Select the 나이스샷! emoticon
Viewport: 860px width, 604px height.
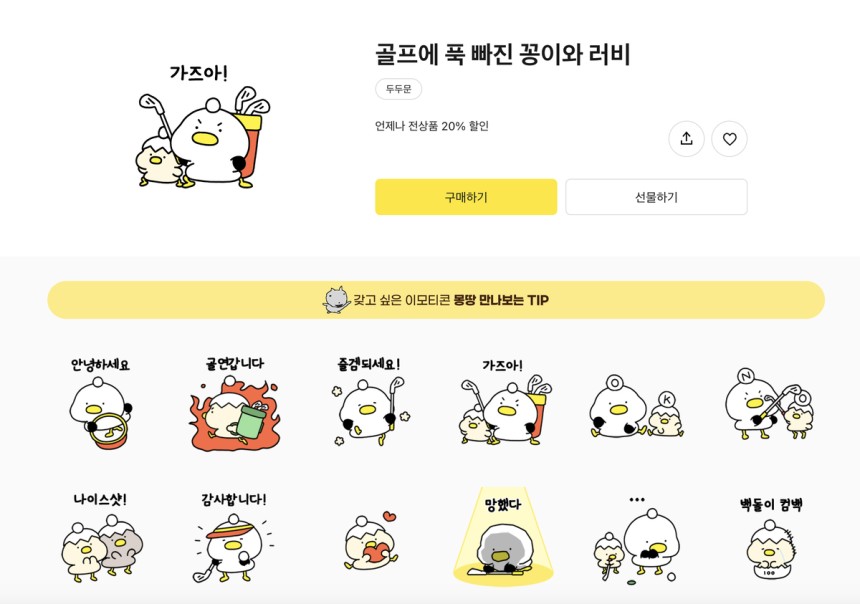coord(100,538)
